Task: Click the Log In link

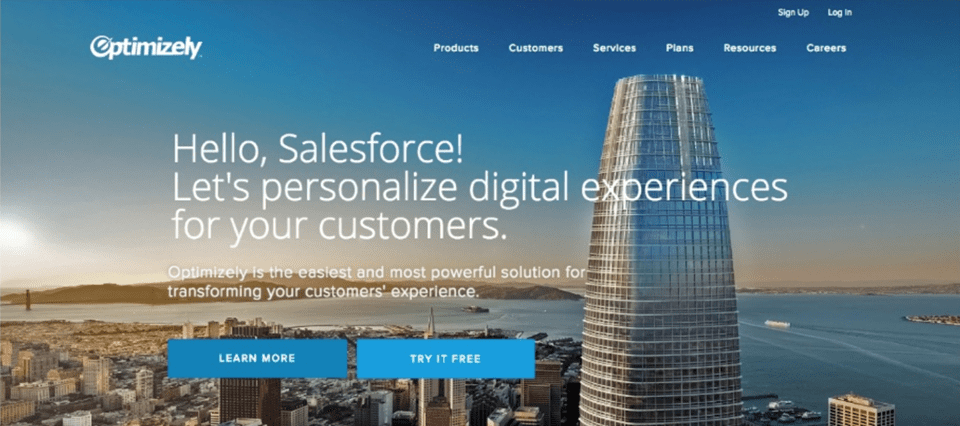Action: [x=839, y=12]
